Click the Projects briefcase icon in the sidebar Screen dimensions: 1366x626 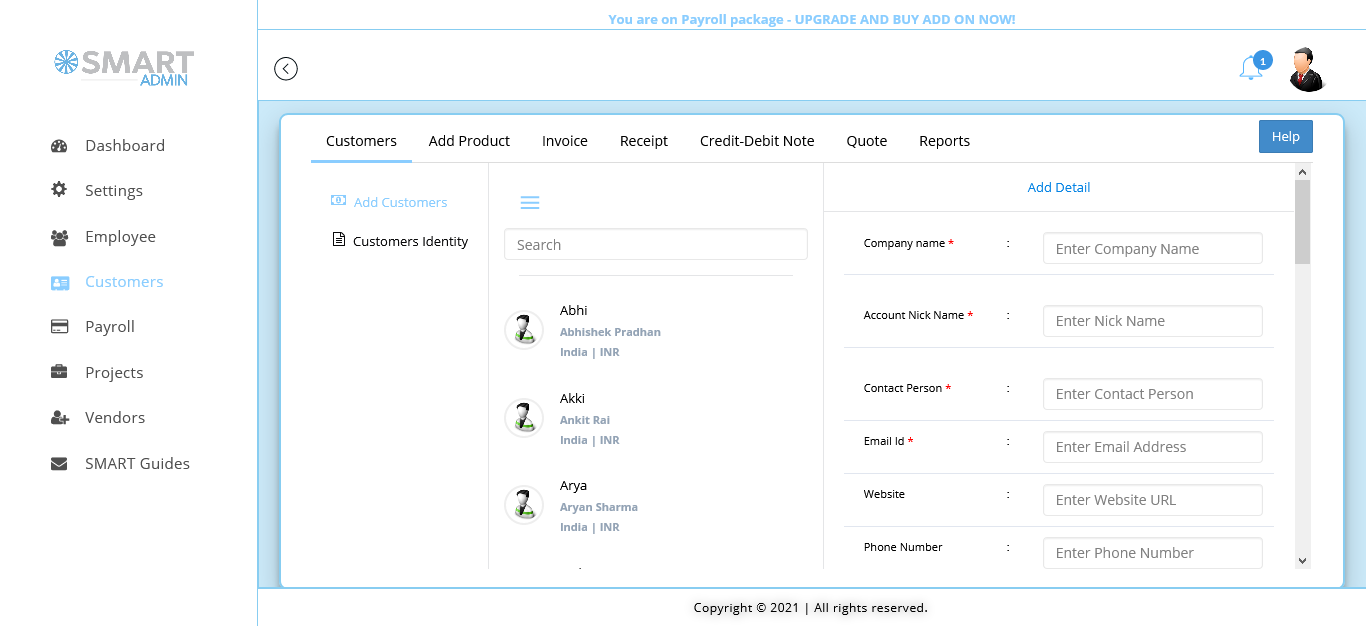[x=59, y=372]
